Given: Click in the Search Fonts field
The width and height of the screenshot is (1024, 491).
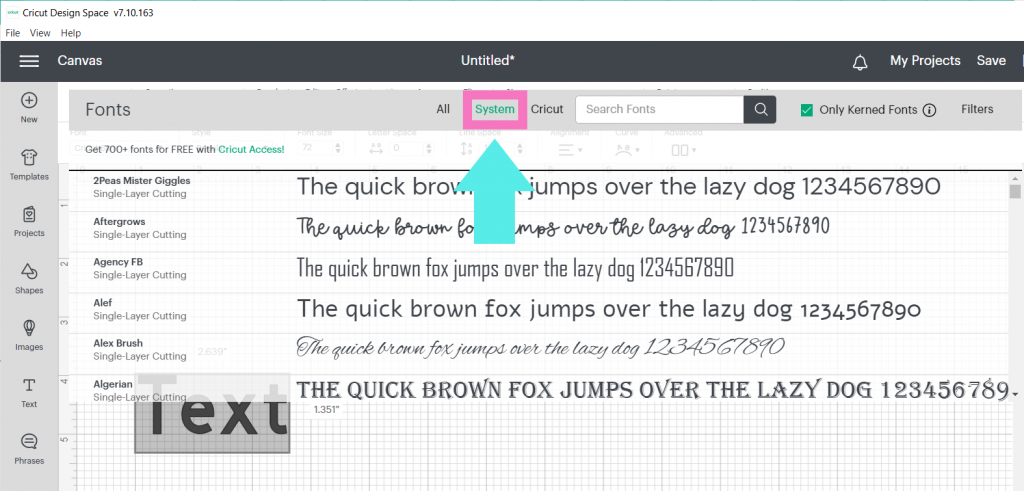Looking at the screenshot, I should point(660,110).
